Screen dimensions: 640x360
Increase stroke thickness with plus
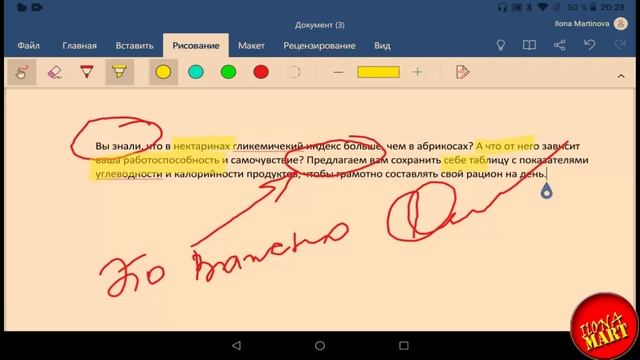pos(417,72)
